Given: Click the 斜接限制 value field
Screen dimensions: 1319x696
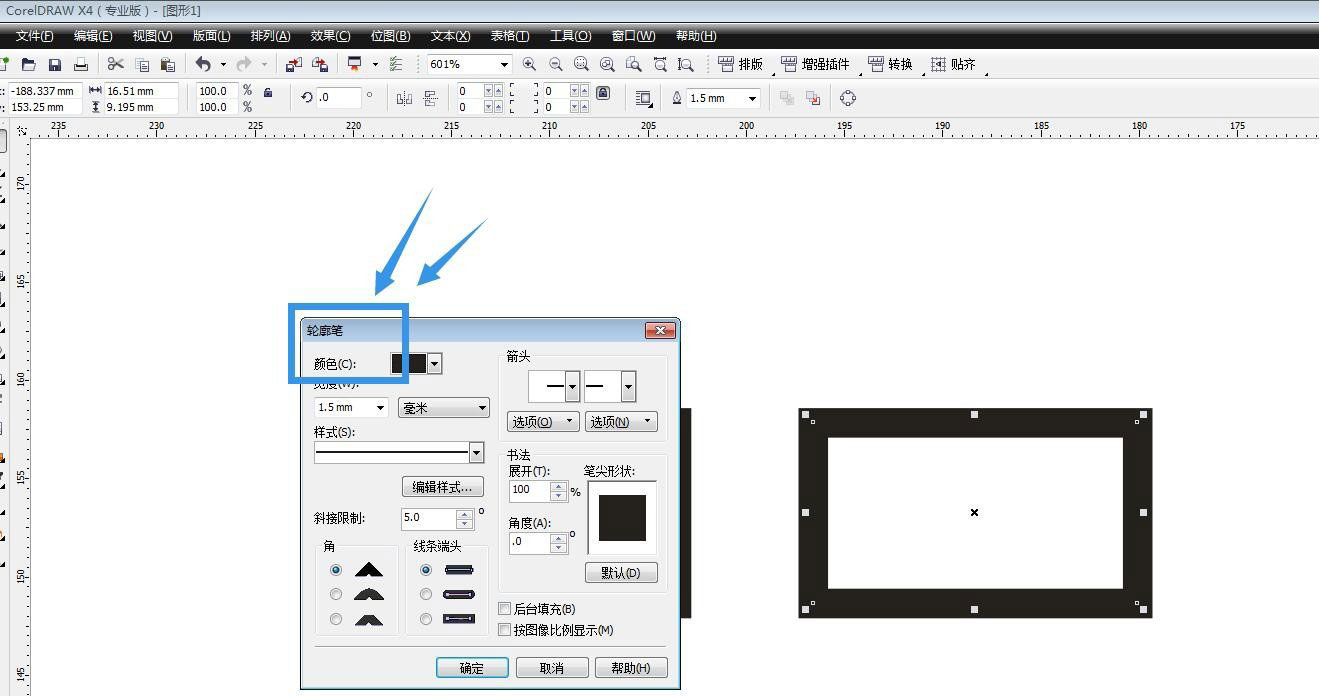Looking at the screenshot, I should click(428, 518).
